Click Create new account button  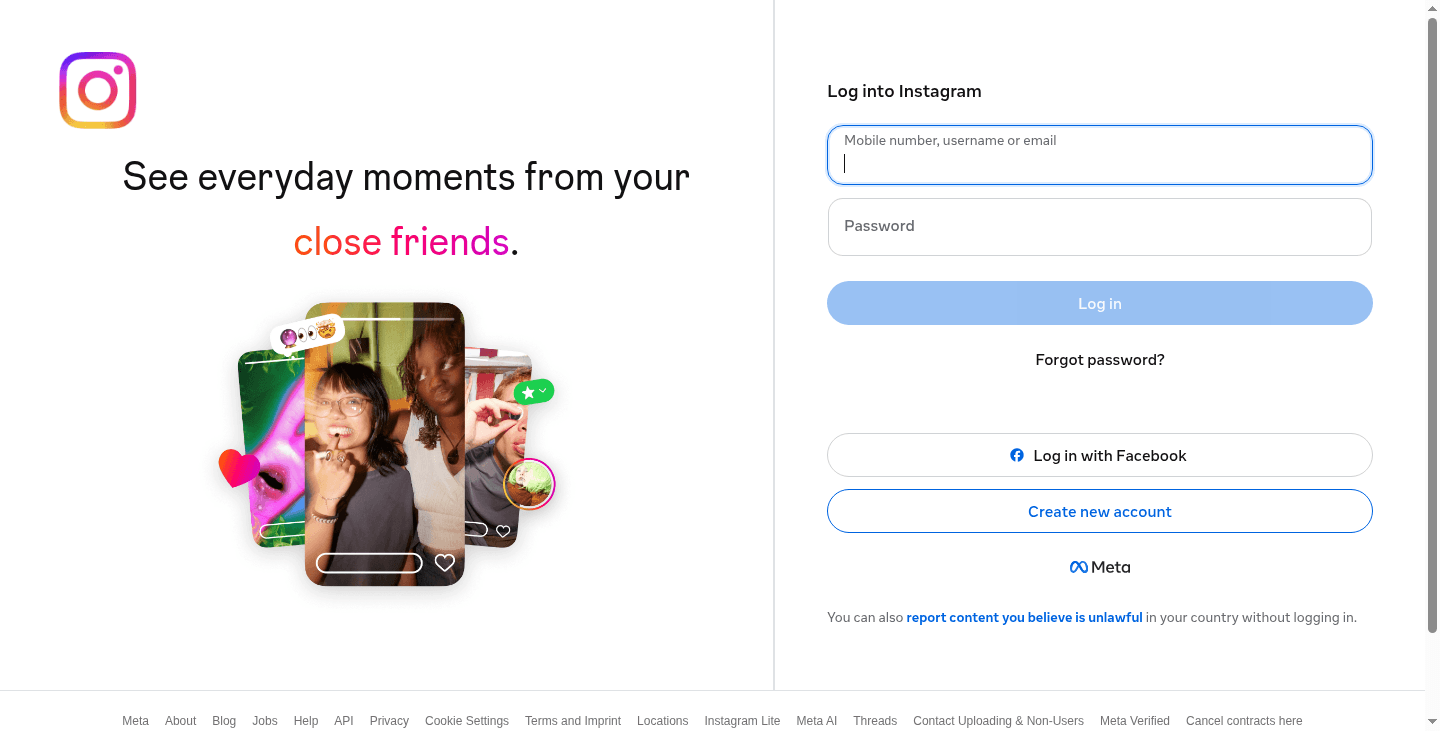coord(1100,511)
